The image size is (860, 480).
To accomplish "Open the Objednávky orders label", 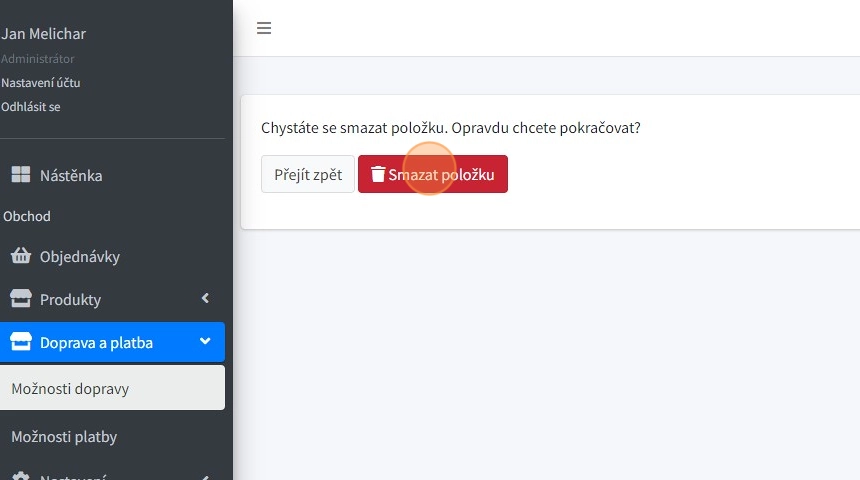I will click(x=80, y=257).
